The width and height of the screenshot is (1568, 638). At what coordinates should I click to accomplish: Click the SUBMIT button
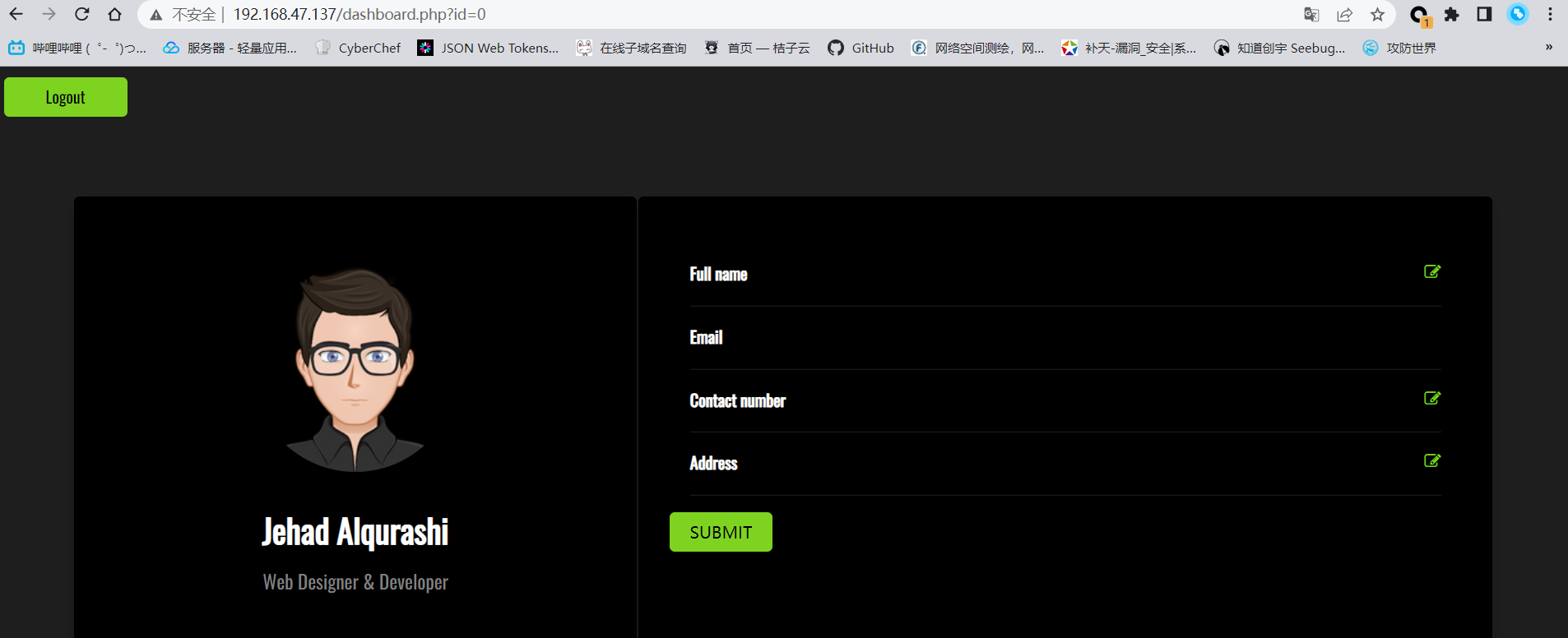pyautogui.click(x=721, y=532)
